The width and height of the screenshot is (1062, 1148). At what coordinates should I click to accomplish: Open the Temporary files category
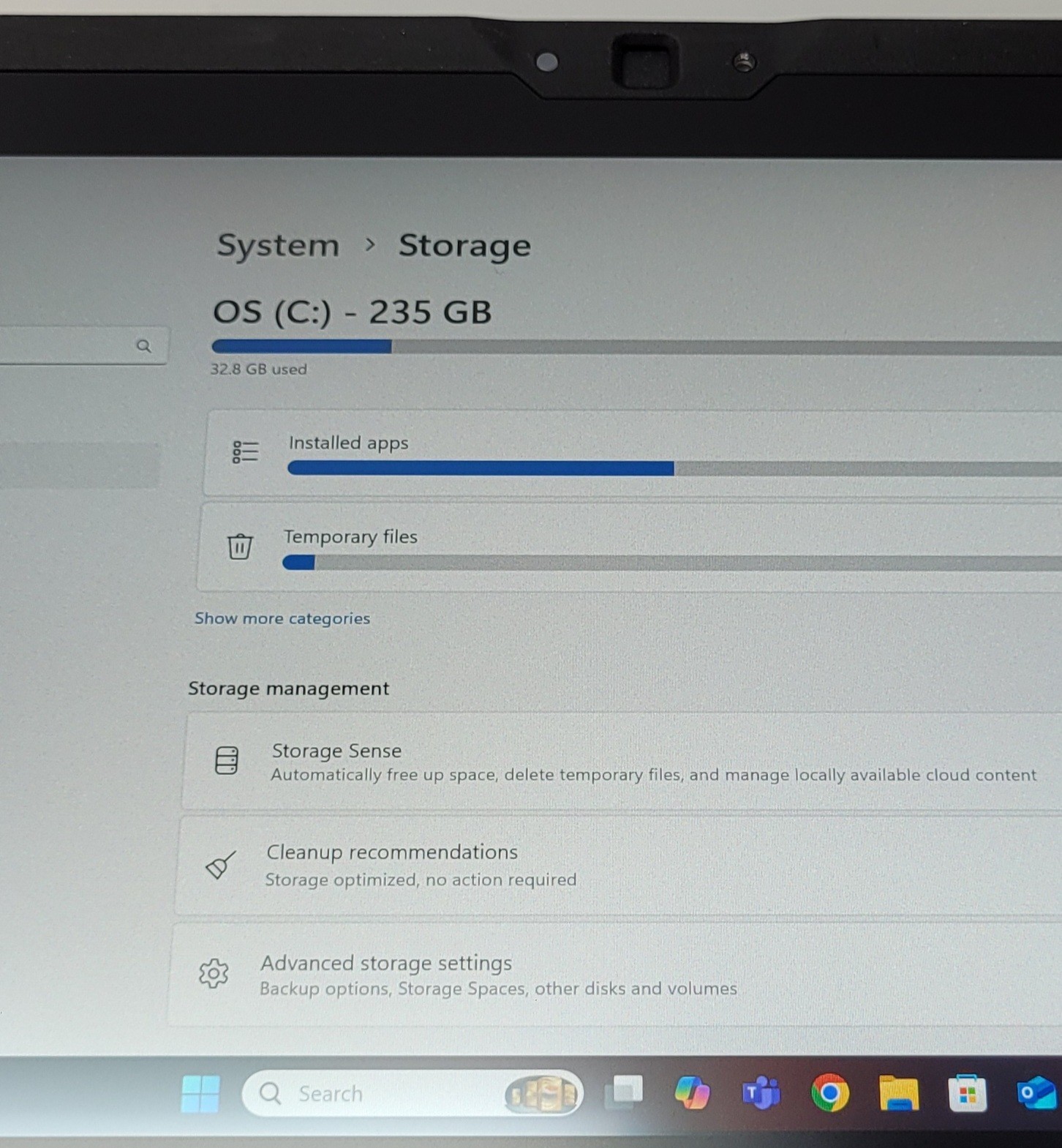630,547
